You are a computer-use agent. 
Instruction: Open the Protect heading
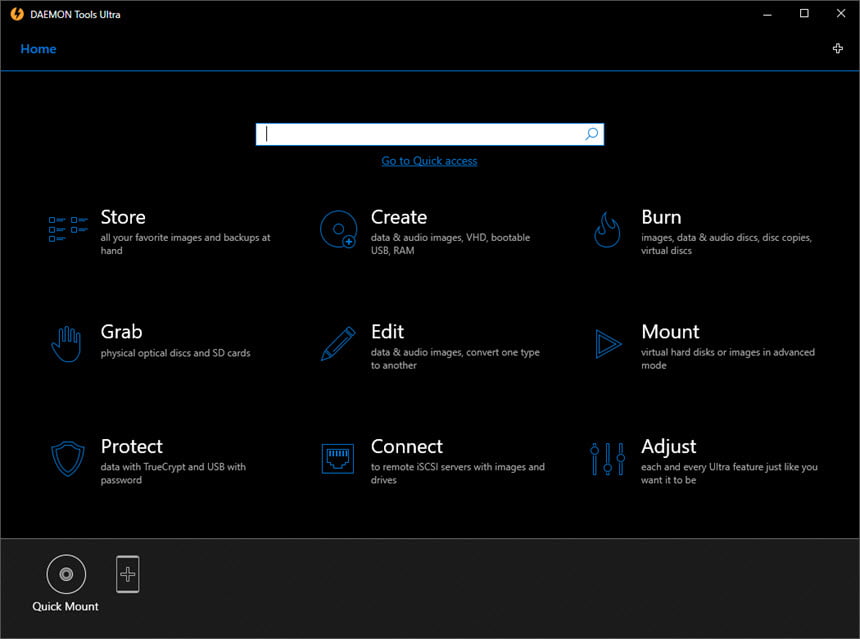[x=132, y=446]
